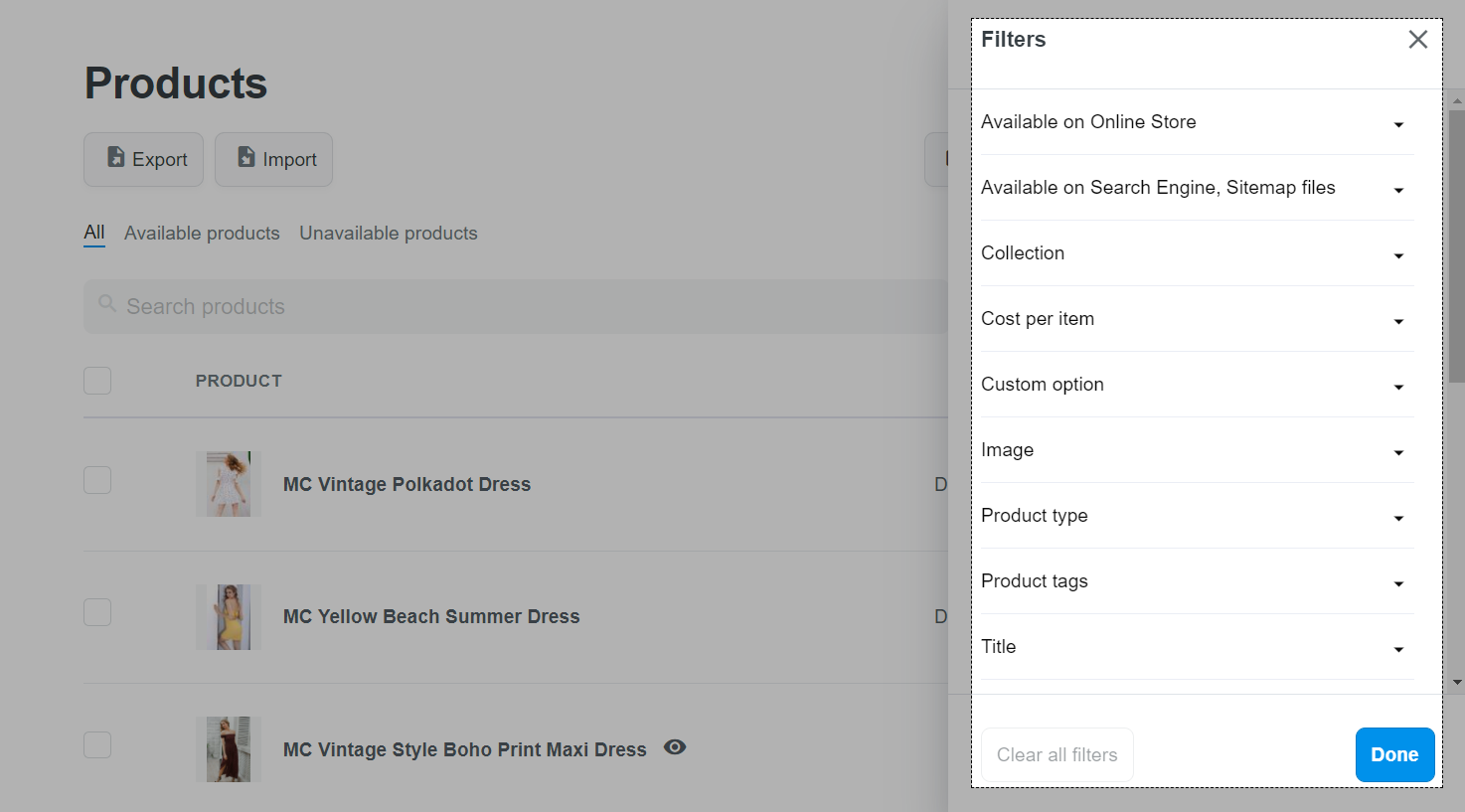
Task: Click the eye icon beside Boho Print Maxi Dress
Action: pyautogui.click(x=675, y=747)
